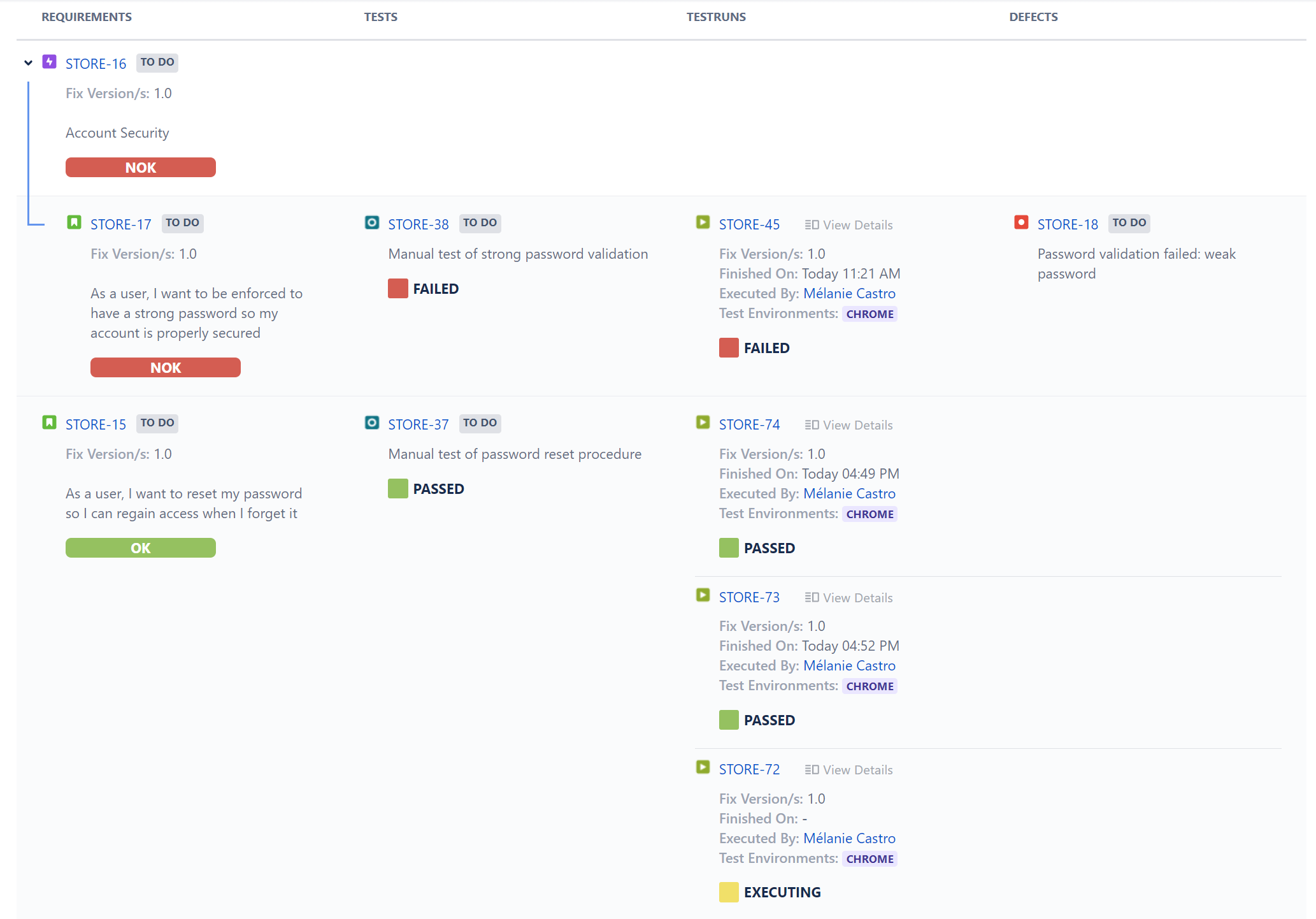Open test run STORE-73
The width and height of the screenshot is (1316, 919).
[749, 597]
